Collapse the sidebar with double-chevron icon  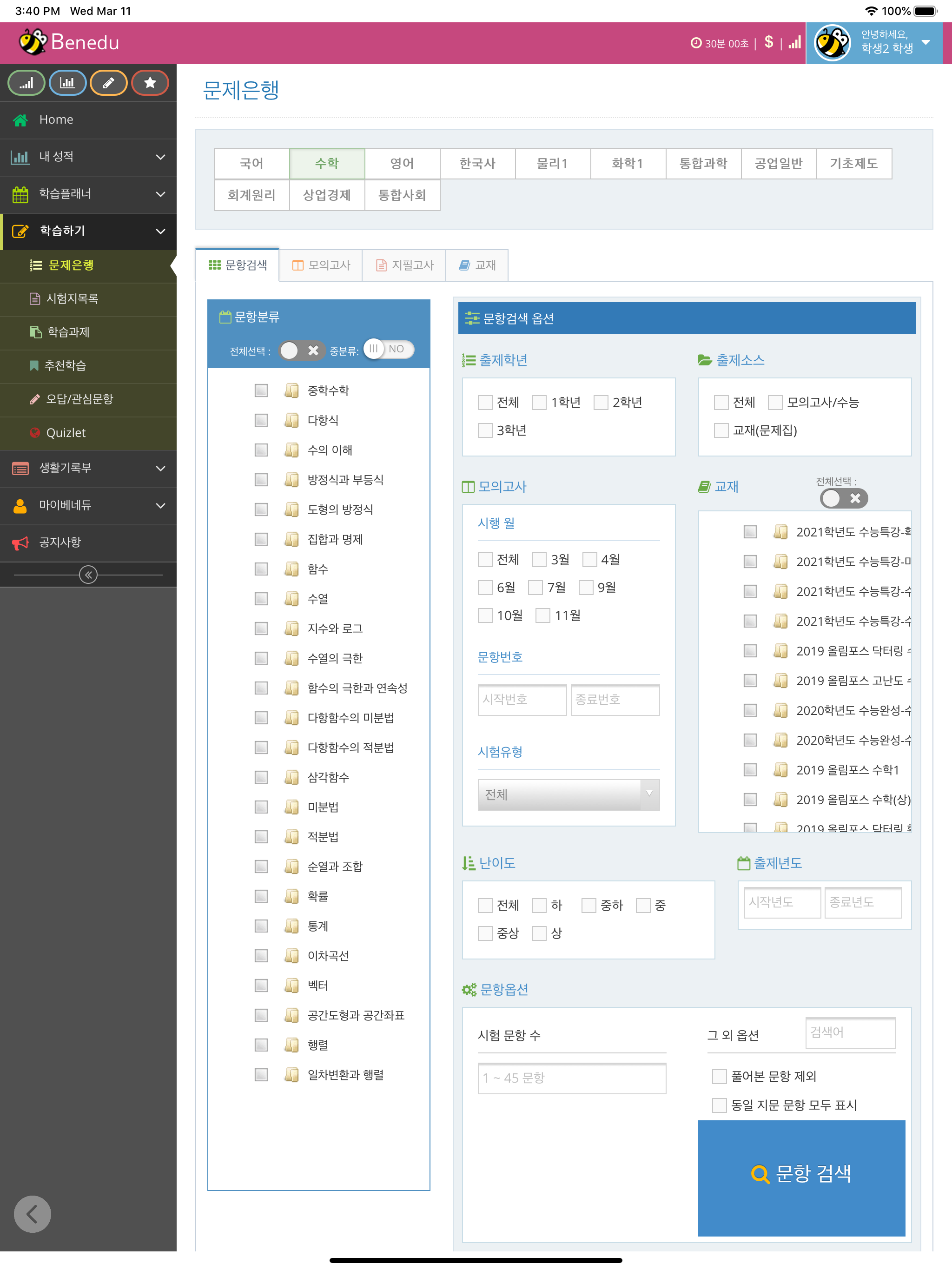point(88,574)
